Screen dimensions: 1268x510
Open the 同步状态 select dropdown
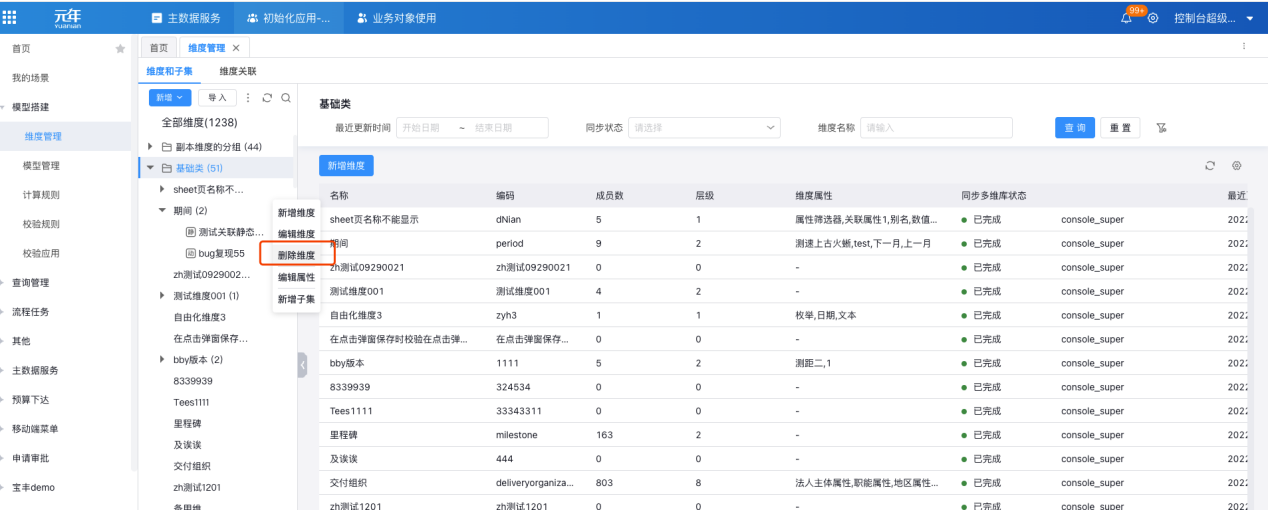pyautogui.click(x=705, y=128)
